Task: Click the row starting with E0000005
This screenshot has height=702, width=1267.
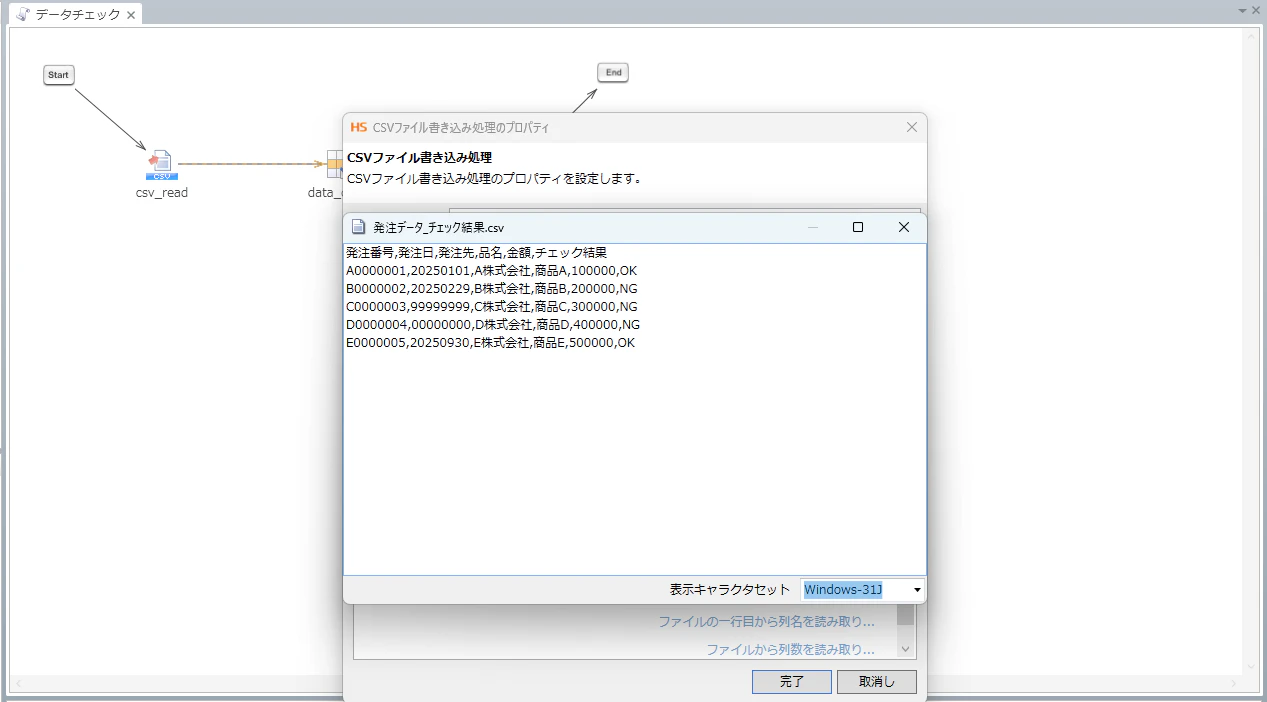Action: tap(491, 343)
